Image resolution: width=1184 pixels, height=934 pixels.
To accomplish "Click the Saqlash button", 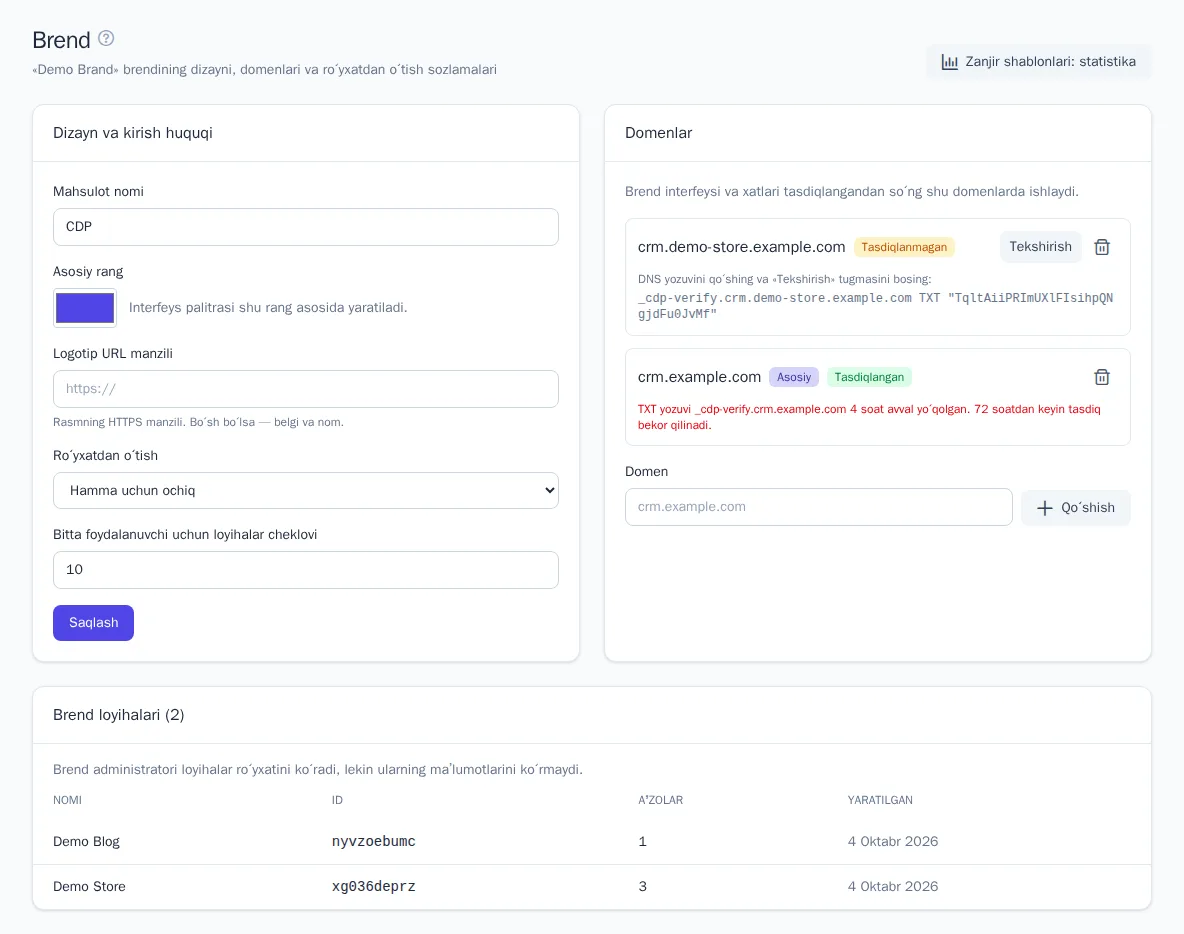I will click(94, 623).
